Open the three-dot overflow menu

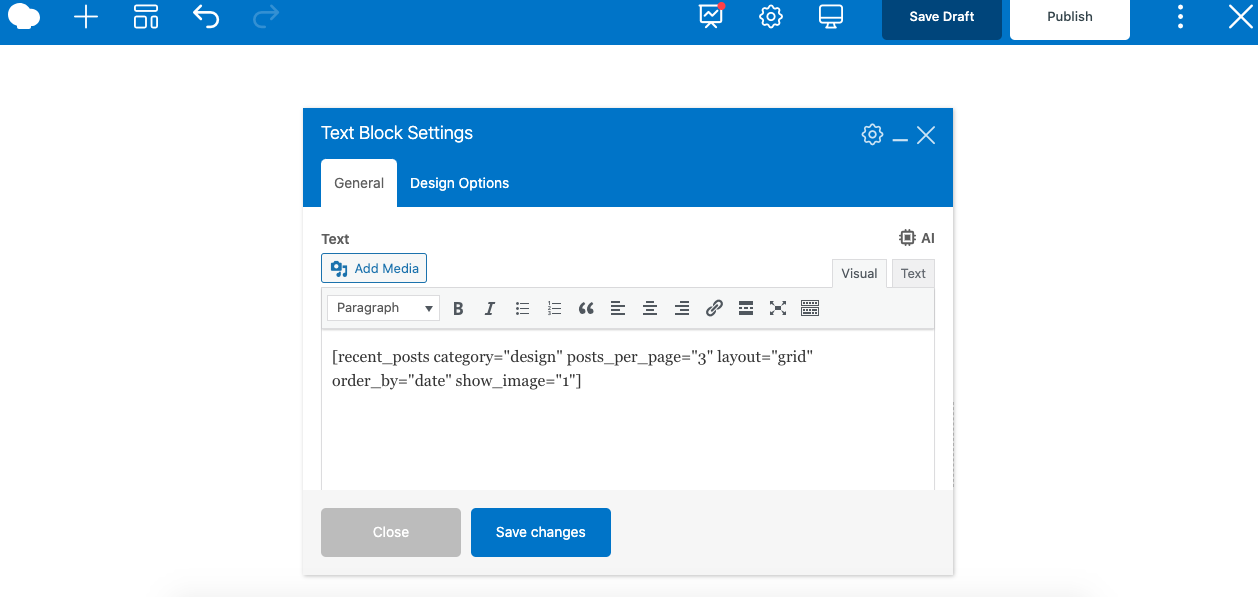(1180, 16)
